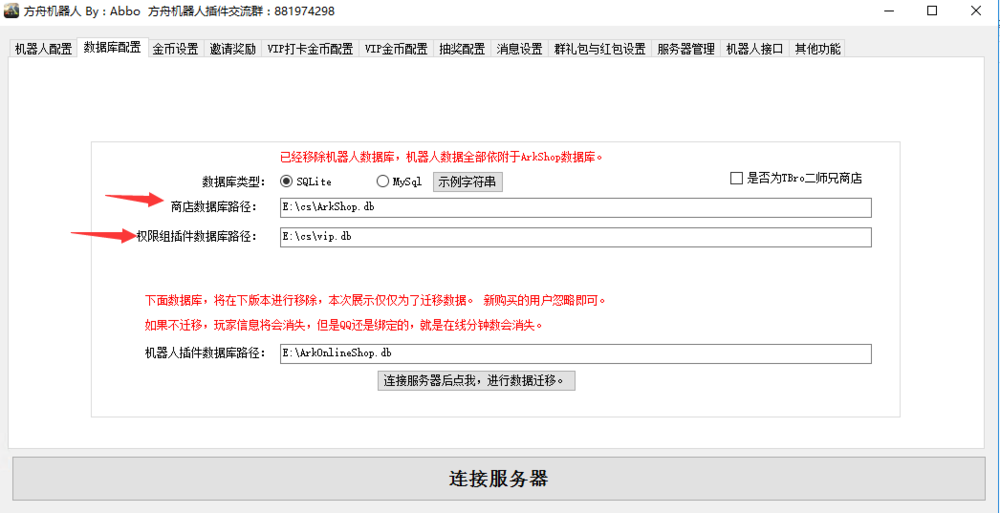Screen dimensions: 1000x513
Task: Open the 金币设置 tab
Action: point(175,49)
